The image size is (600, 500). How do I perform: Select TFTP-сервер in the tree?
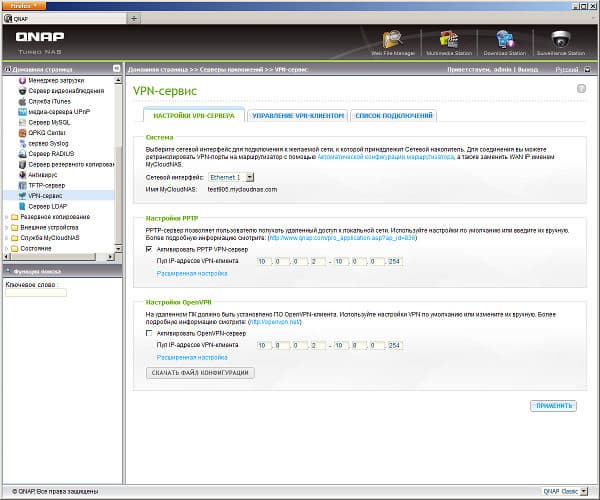[x=47, y=186]
